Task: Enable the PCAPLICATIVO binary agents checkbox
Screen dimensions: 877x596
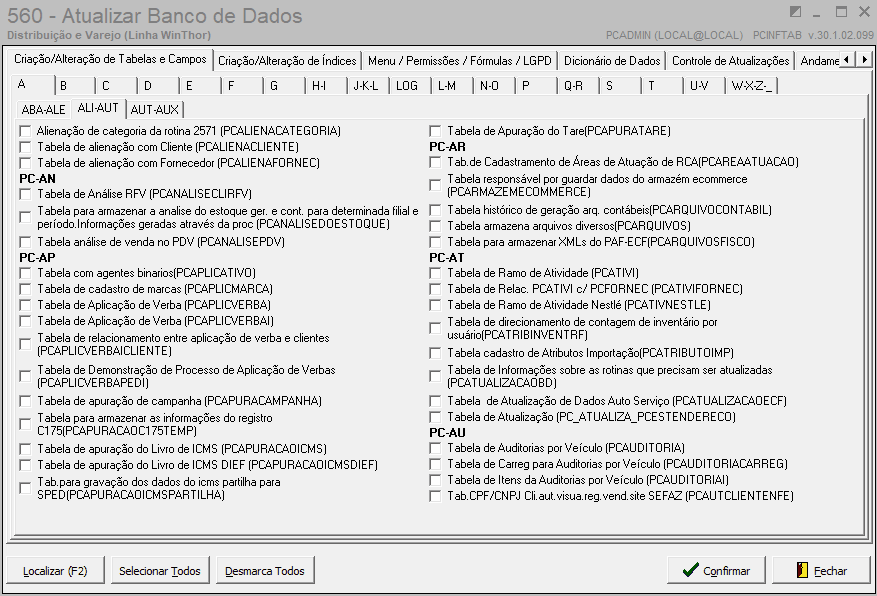Action: (25, 273)
